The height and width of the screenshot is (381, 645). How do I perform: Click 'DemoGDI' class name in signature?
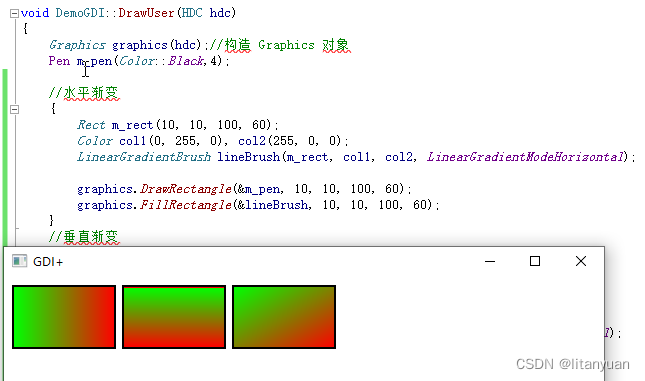click(80, 13)
